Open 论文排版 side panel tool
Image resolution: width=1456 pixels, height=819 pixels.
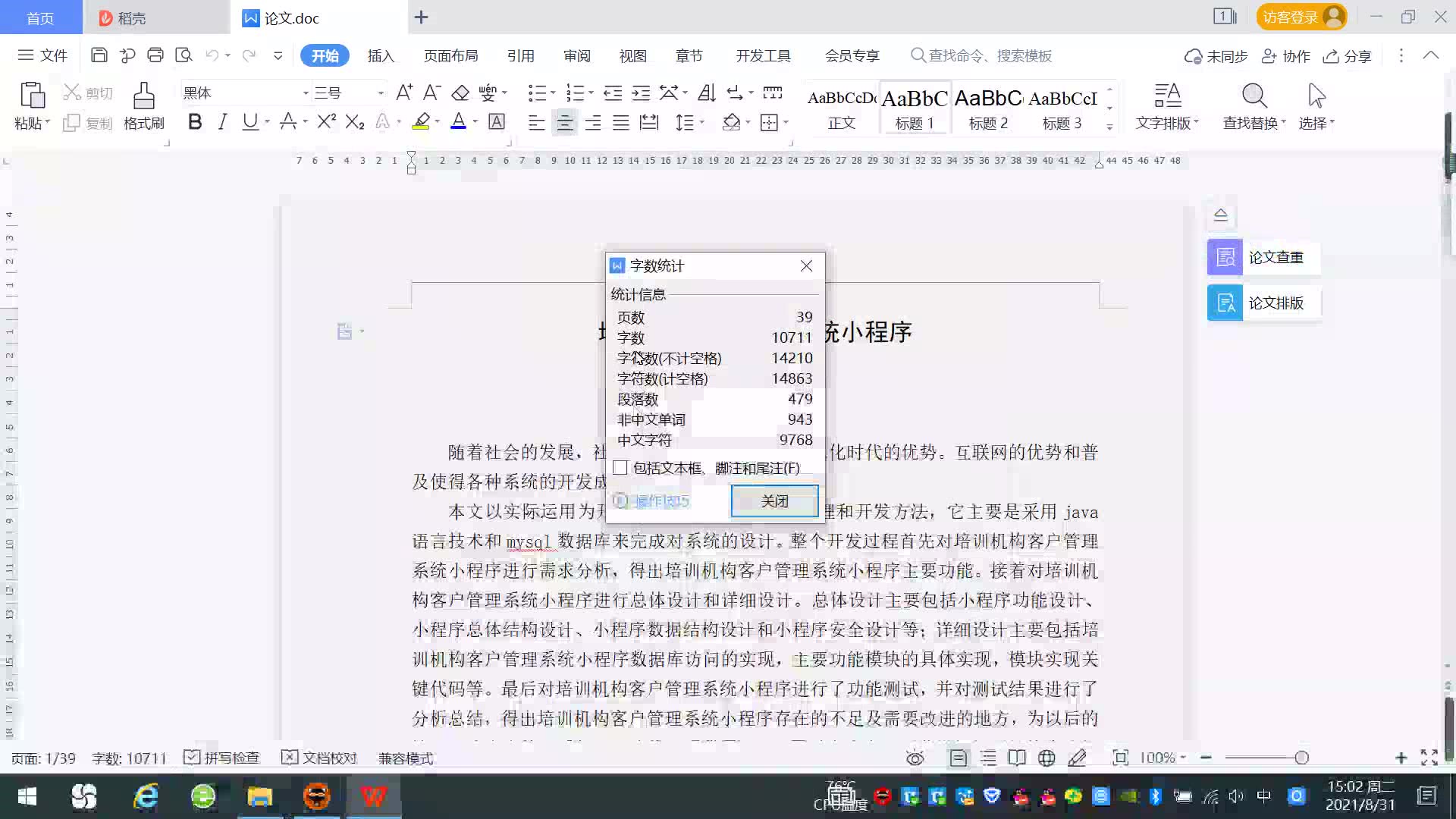(1263, 303)
